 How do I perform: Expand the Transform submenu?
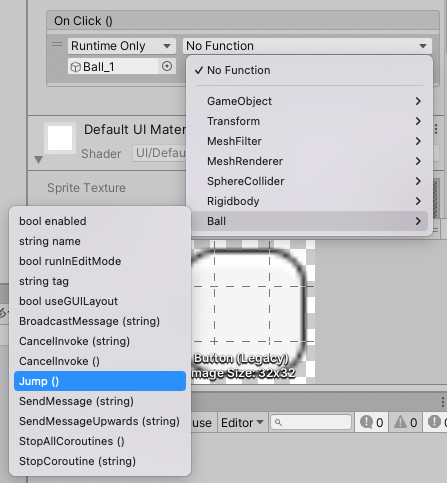[x=309, y=121]
